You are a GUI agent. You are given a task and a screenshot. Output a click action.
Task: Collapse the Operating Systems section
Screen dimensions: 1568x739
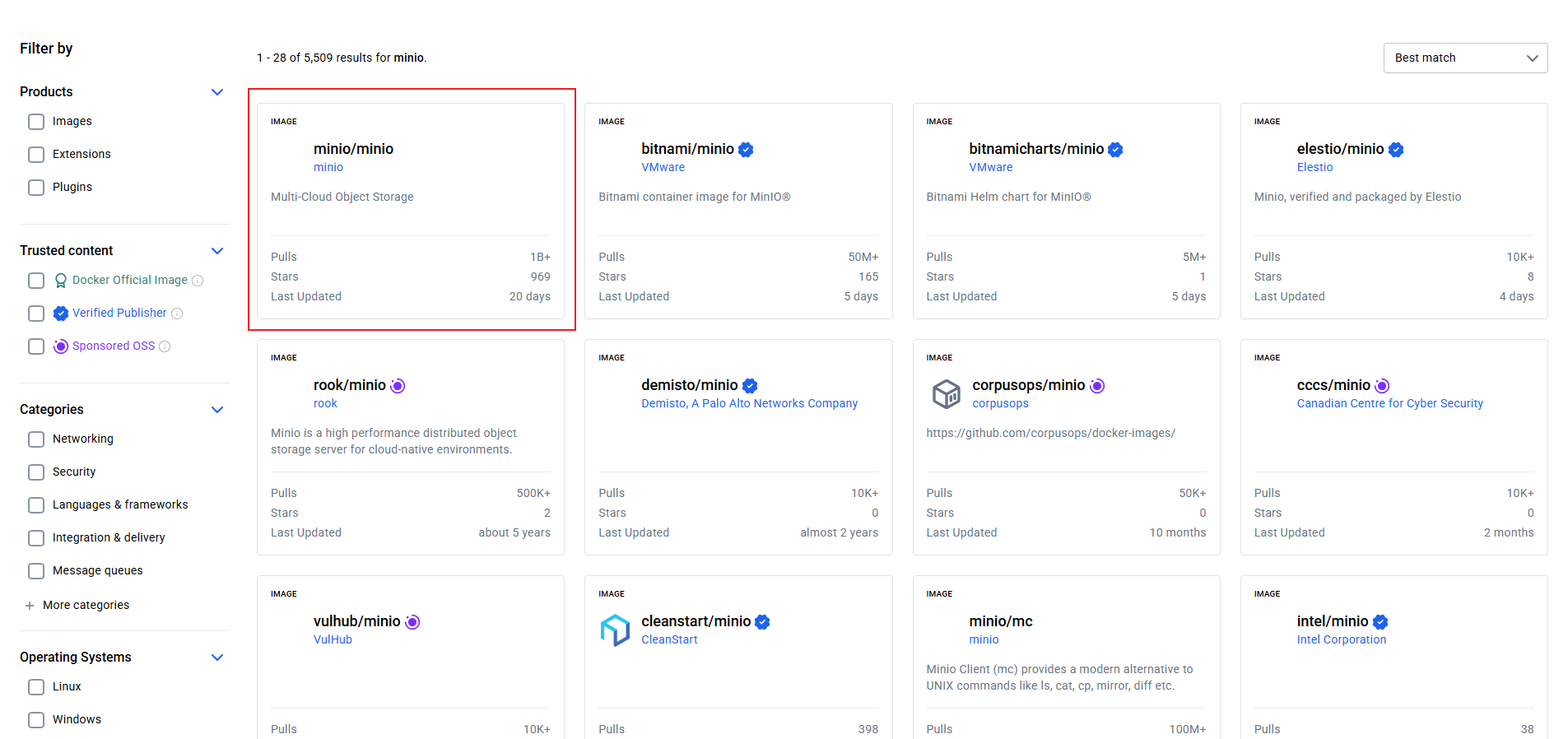[217, 658]
